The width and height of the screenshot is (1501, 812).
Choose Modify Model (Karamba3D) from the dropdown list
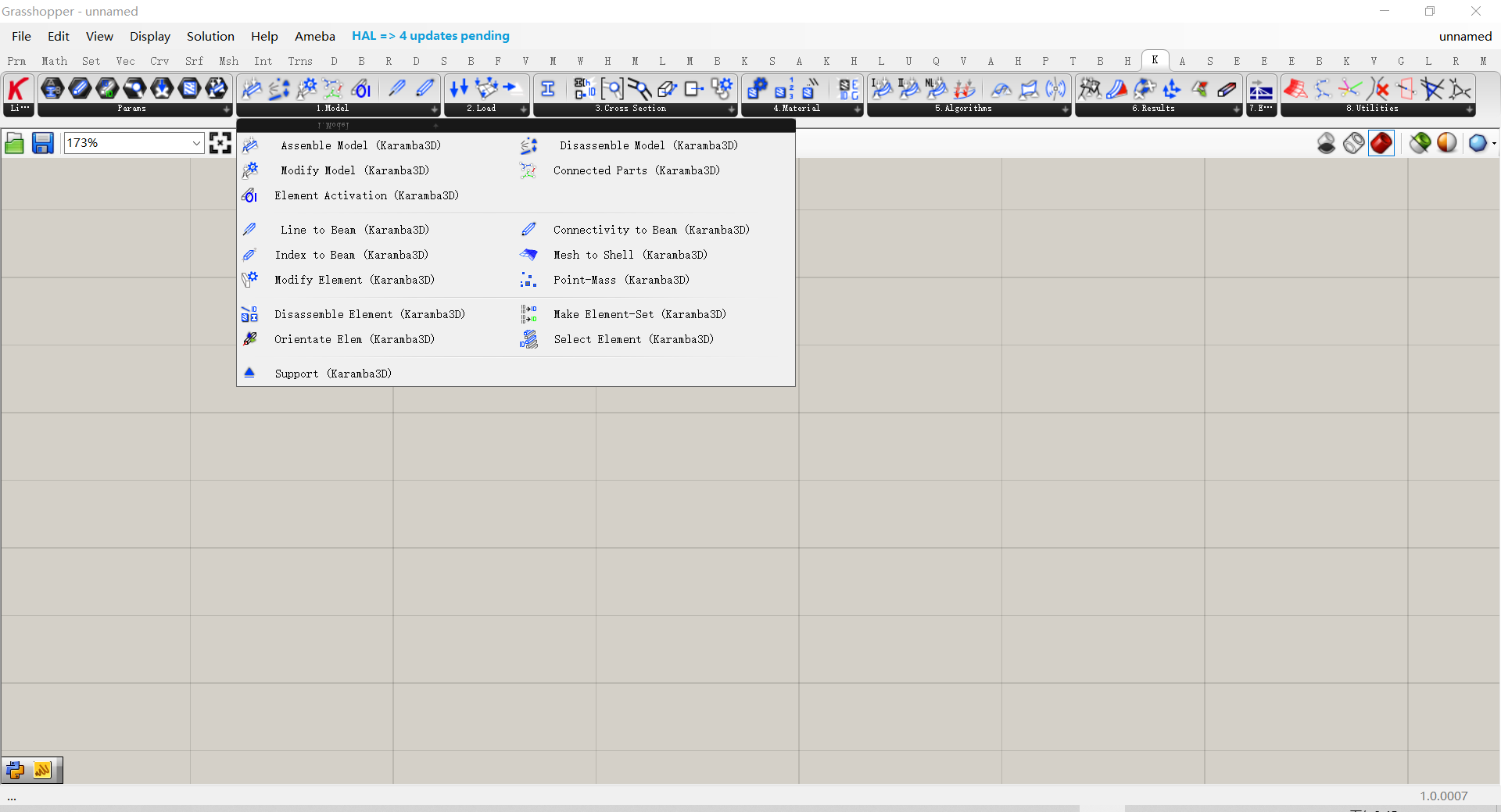tap(355, 170)
